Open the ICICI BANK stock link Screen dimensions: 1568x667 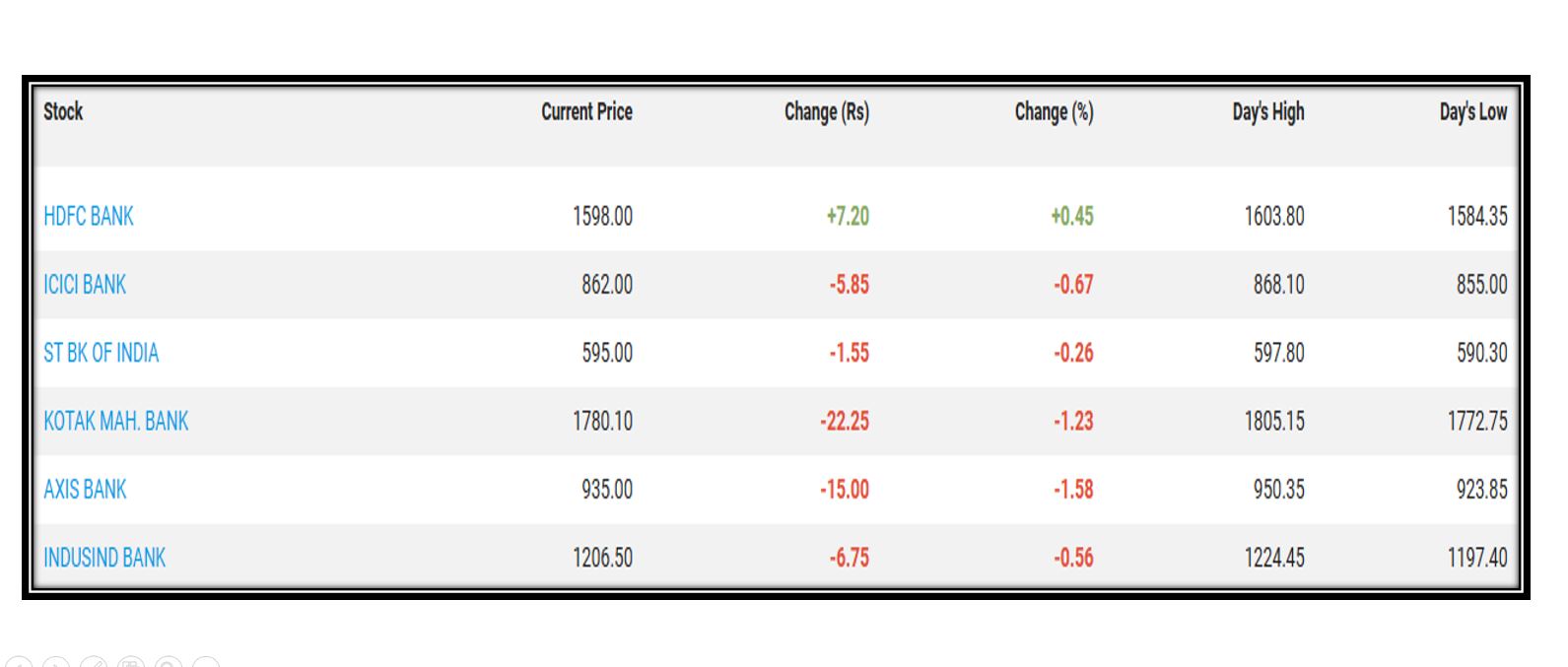[x=85, y=285]
